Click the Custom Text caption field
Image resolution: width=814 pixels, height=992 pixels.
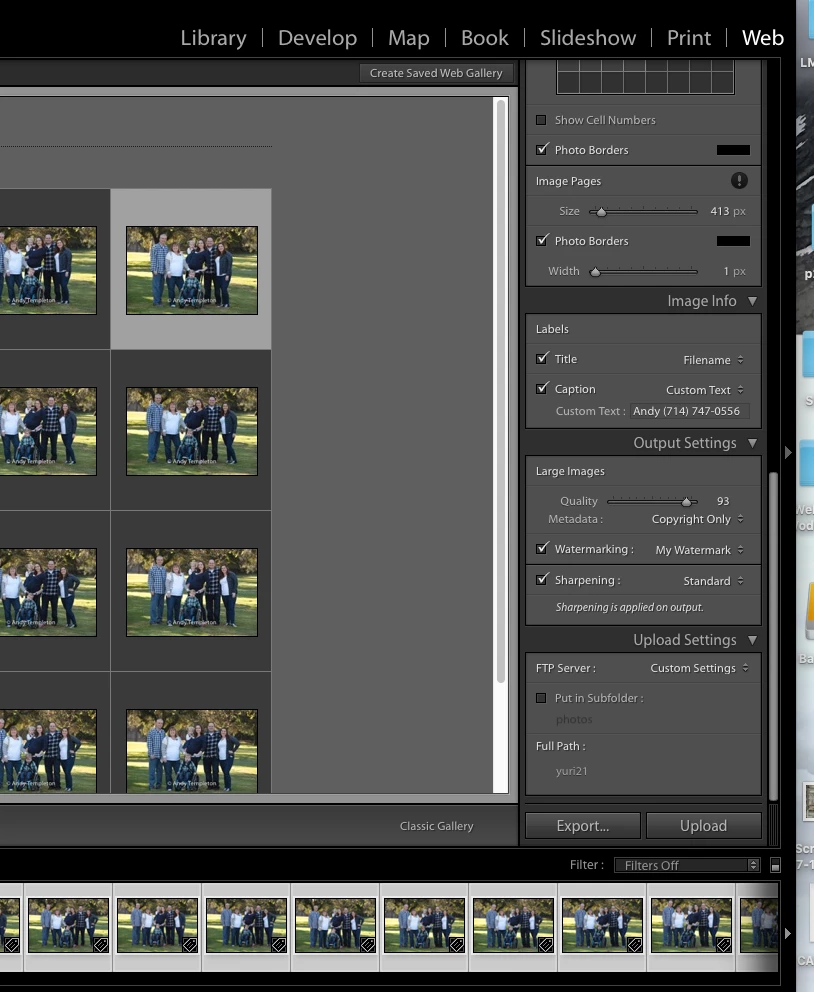[689, 411]
